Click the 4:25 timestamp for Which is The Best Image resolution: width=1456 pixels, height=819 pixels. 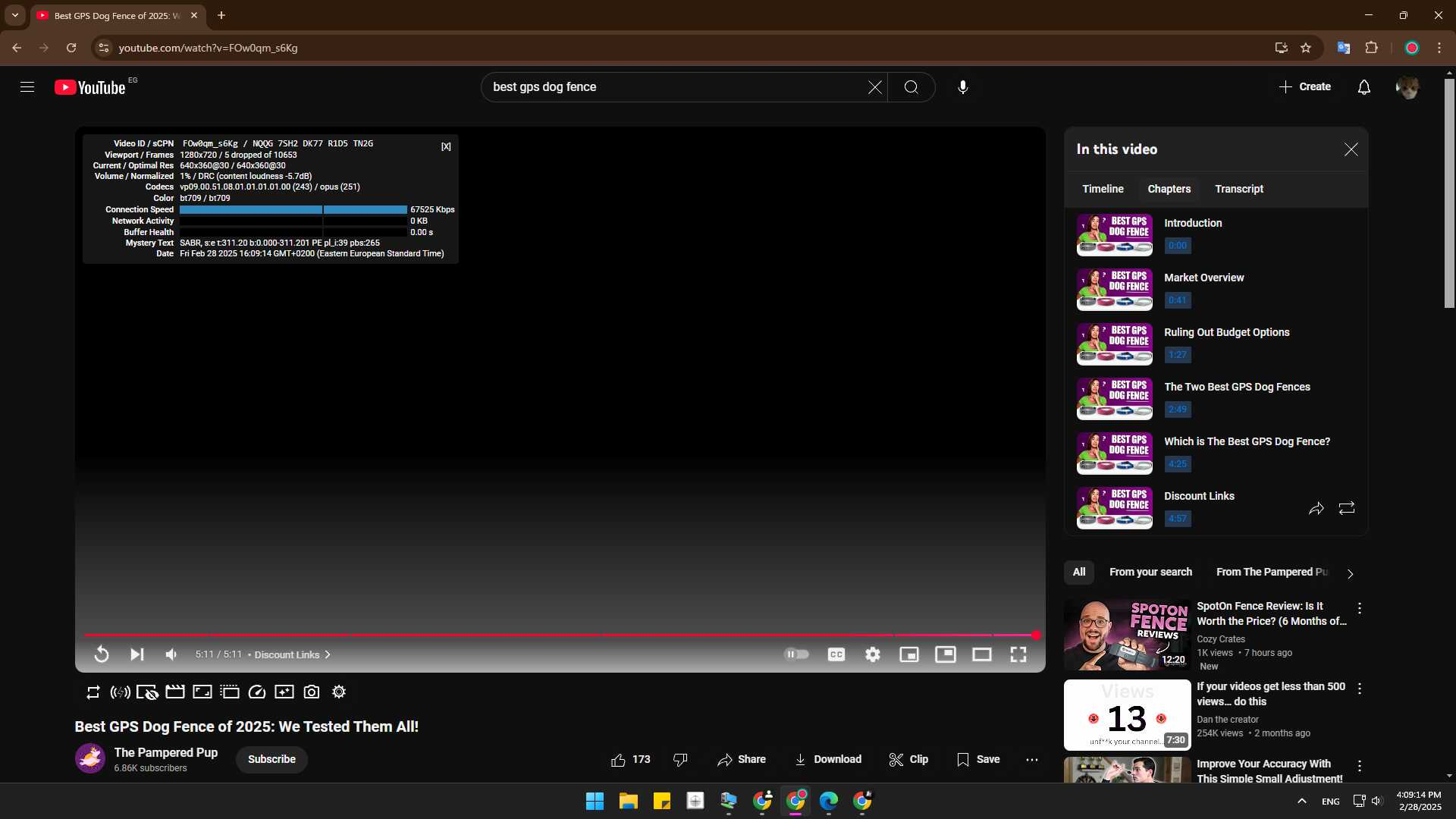click(x=1178, y=464)
